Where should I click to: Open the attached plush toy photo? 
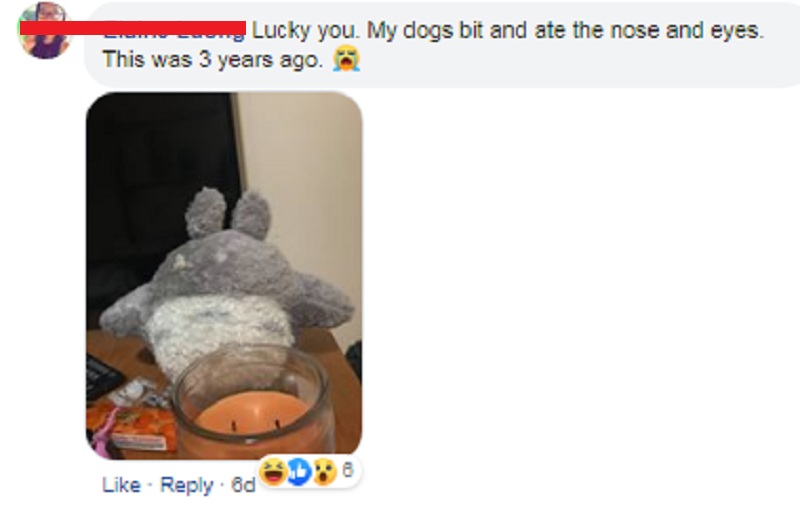coord(224,276)
